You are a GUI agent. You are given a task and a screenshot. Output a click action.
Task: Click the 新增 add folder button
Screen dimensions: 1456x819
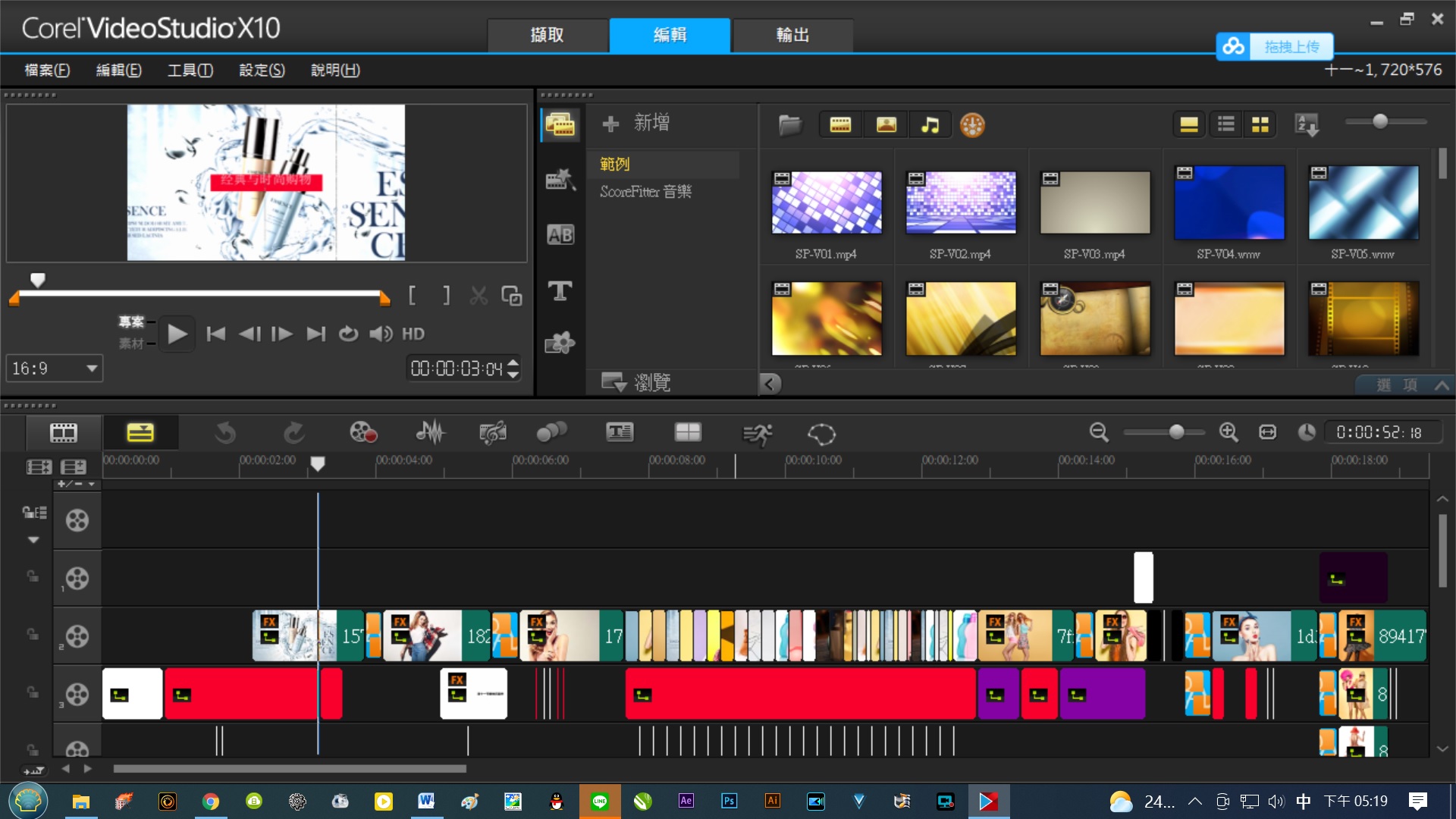point(635,123)
